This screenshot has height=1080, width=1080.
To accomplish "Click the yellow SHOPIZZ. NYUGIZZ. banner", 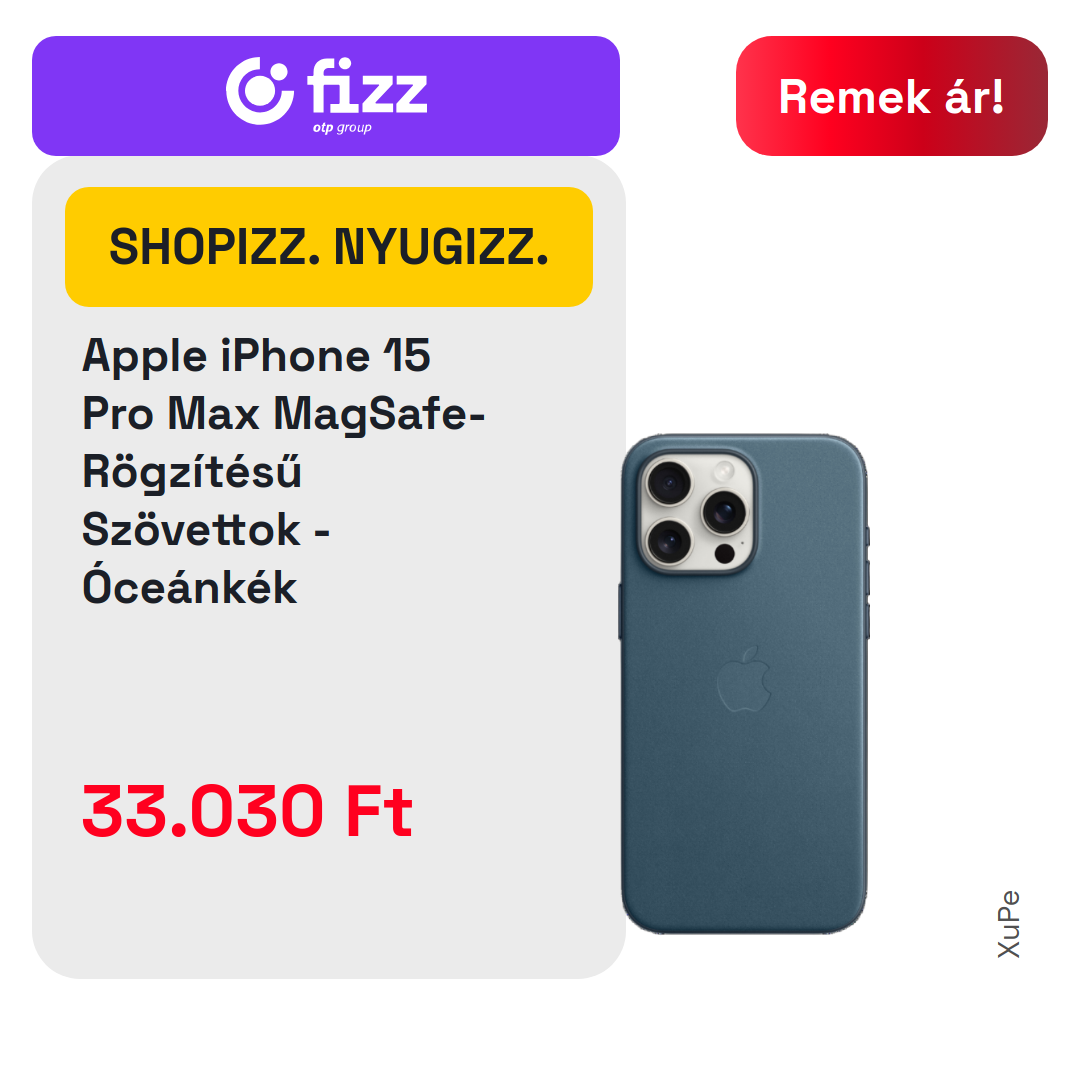I will click(329, 247).
